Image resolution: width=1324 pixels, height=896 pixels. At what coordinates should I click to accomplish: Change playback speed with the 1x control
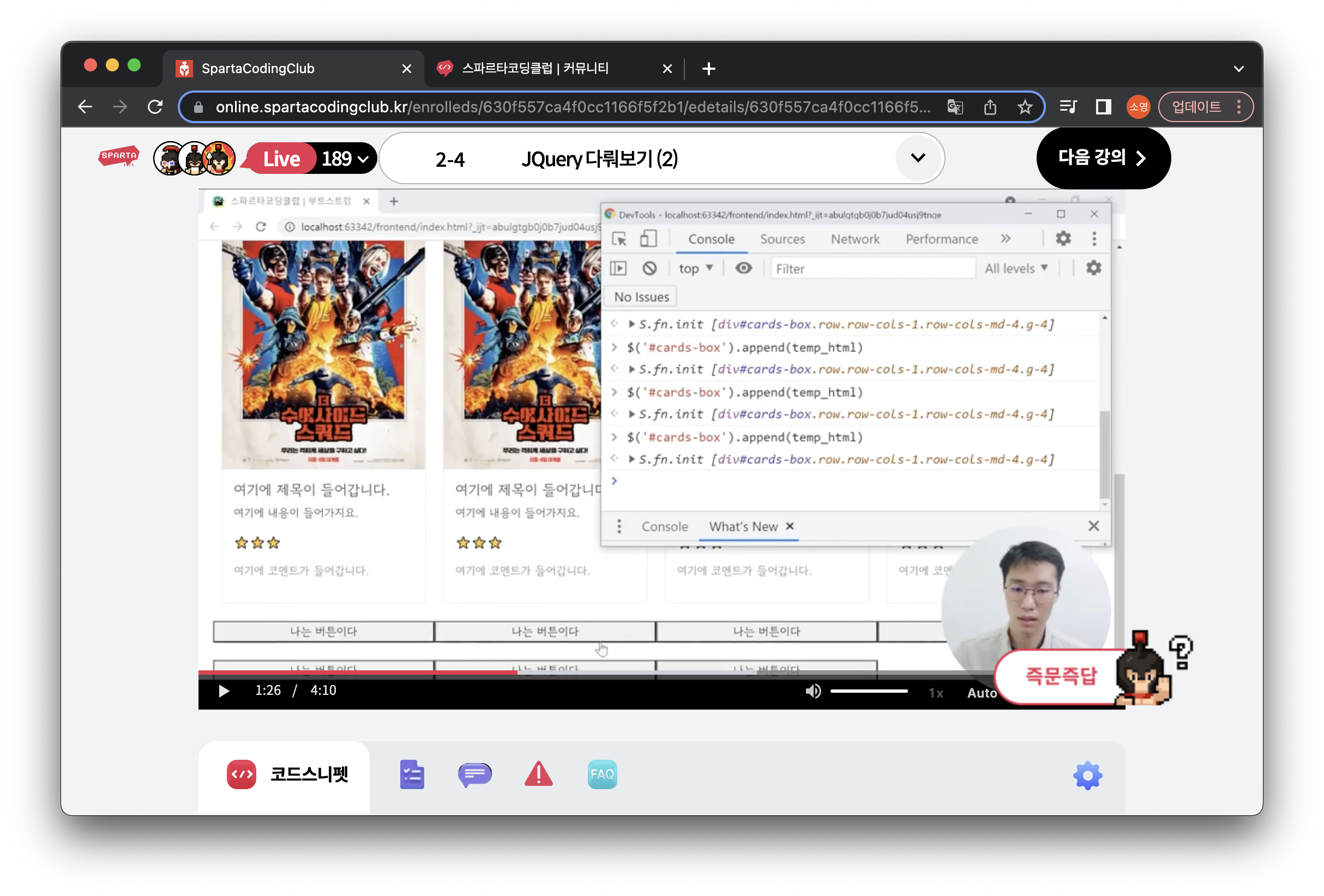[935, 693]
